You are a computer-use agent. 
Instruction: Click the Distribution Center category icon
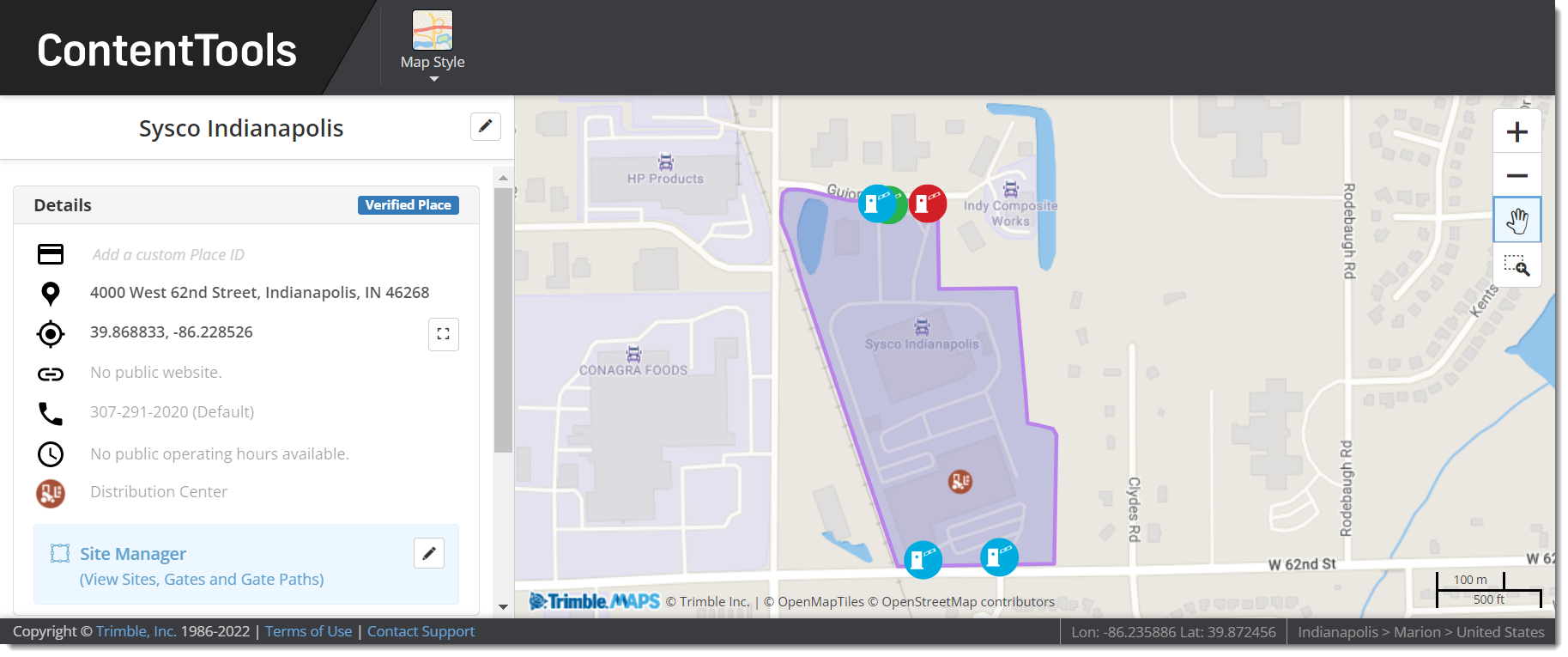click(51, 493)
